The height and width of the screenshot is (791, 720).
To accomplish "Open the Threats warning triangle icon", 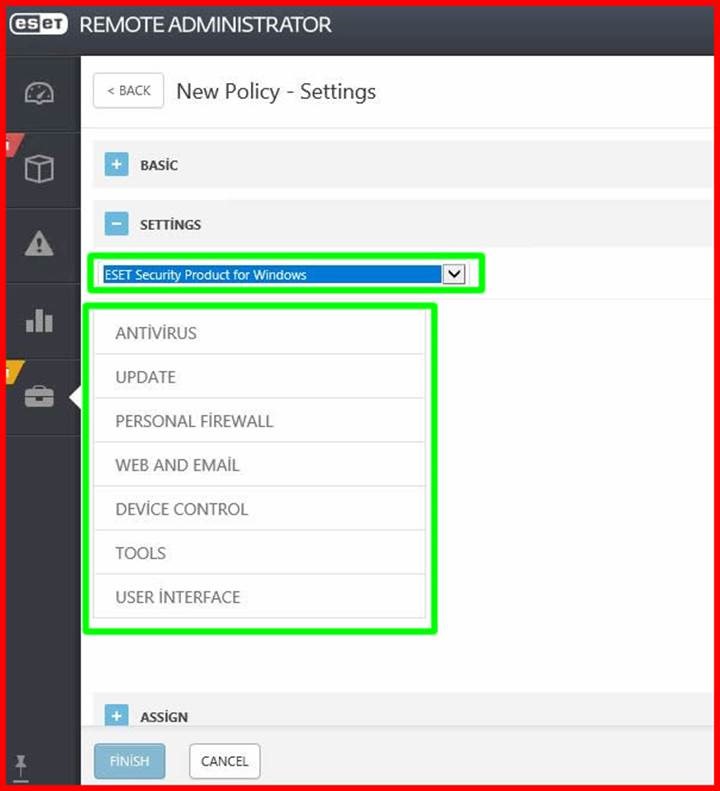I will pos(39,244).
